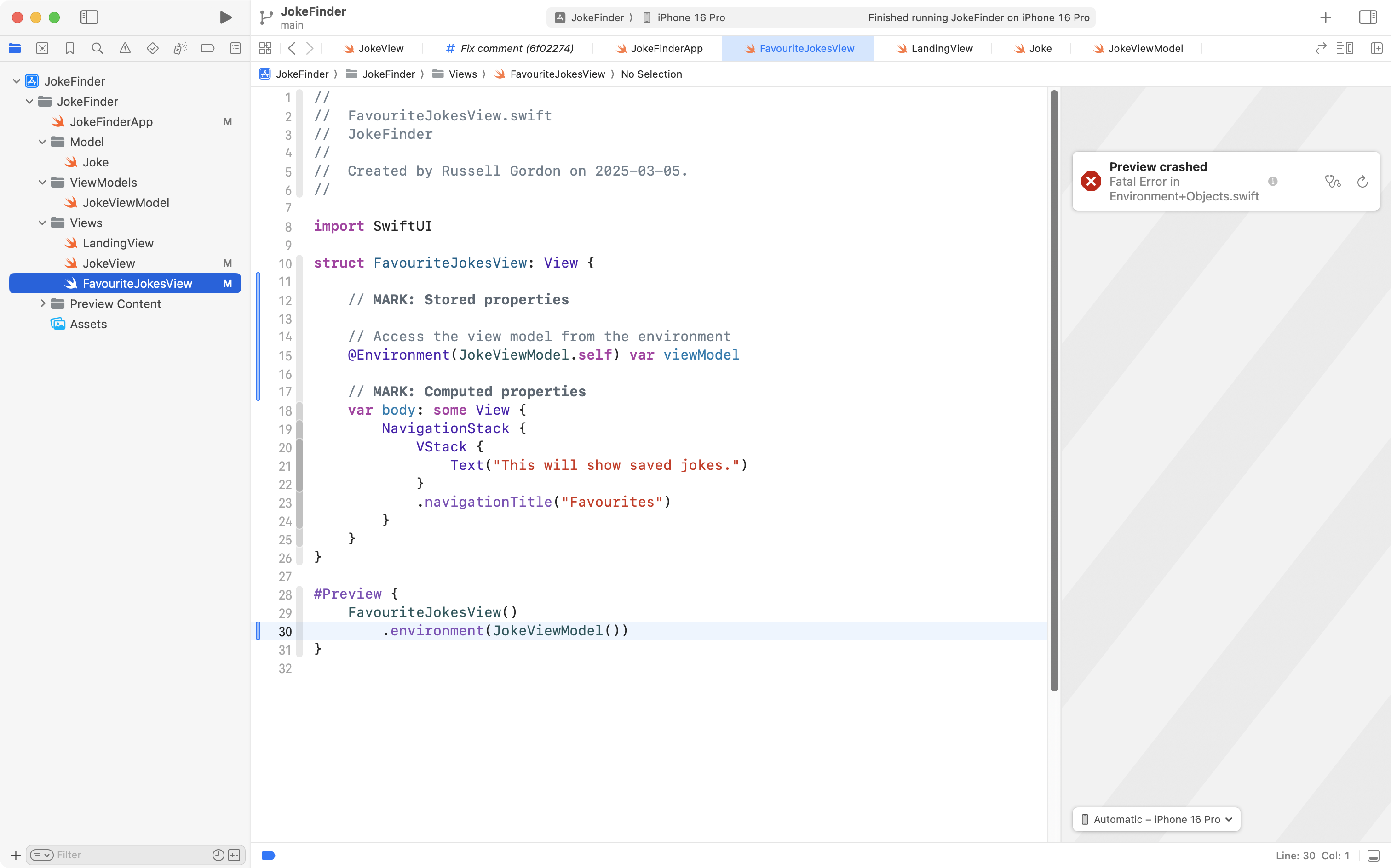Open preview crash diagnostics stethoscope icon
Viewport: 1391px width, 868px height.
click(1333, 182)
